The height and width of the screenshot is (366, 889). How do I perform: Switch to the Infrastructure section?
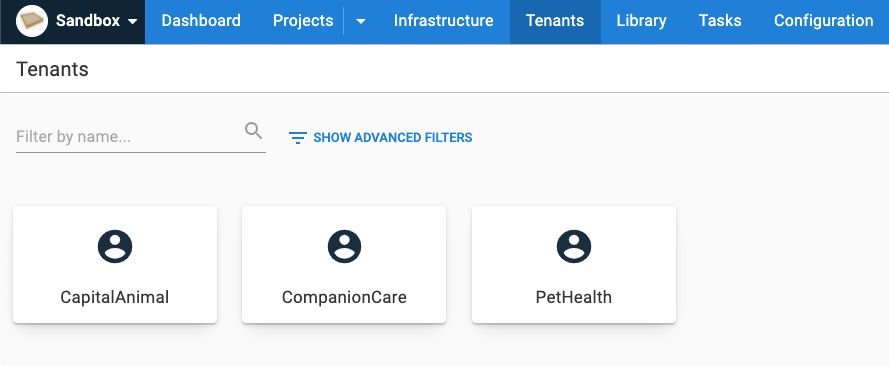click(x=443, y=21)
